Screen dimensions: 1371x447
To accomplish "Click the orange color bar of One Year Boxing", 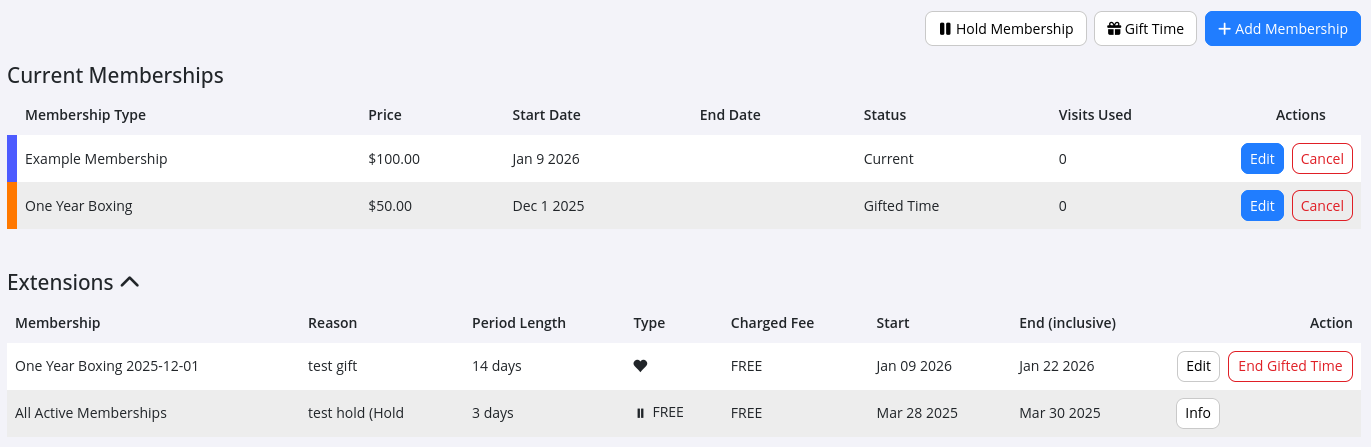I will [12, 206].
